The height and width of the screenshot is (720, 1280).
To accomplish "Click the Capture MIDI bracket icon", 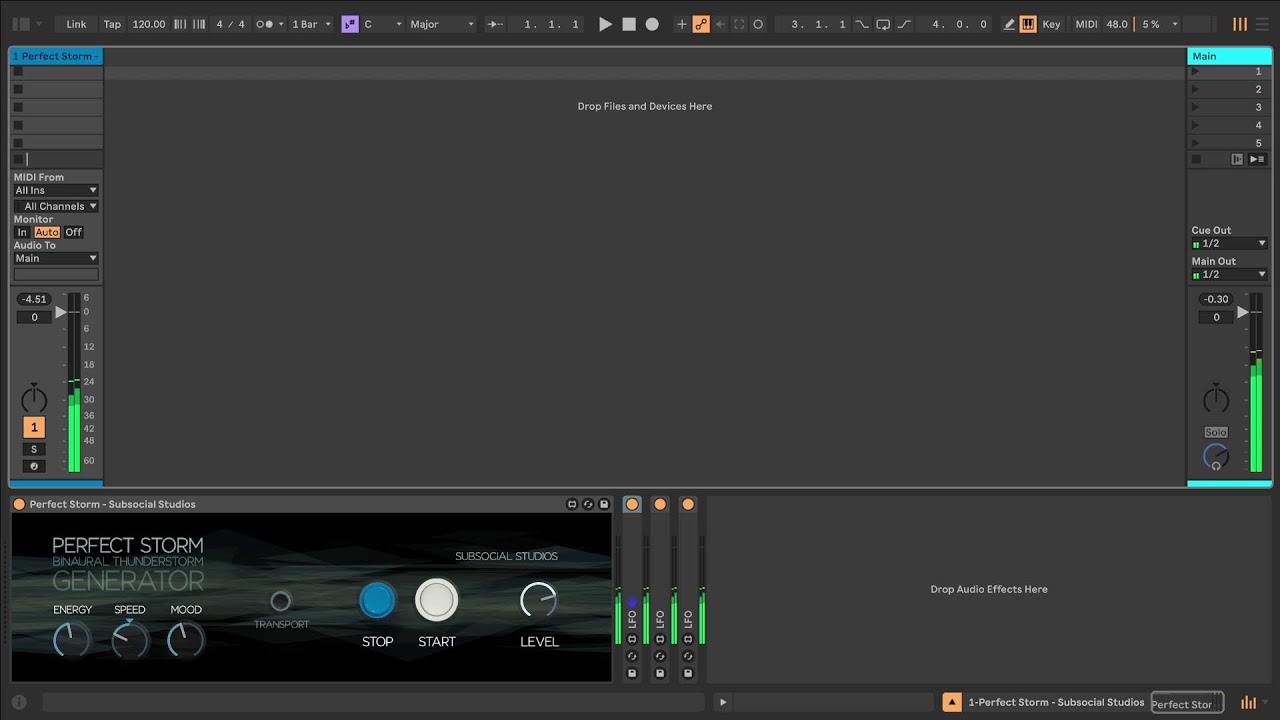I will click(739, 24).
